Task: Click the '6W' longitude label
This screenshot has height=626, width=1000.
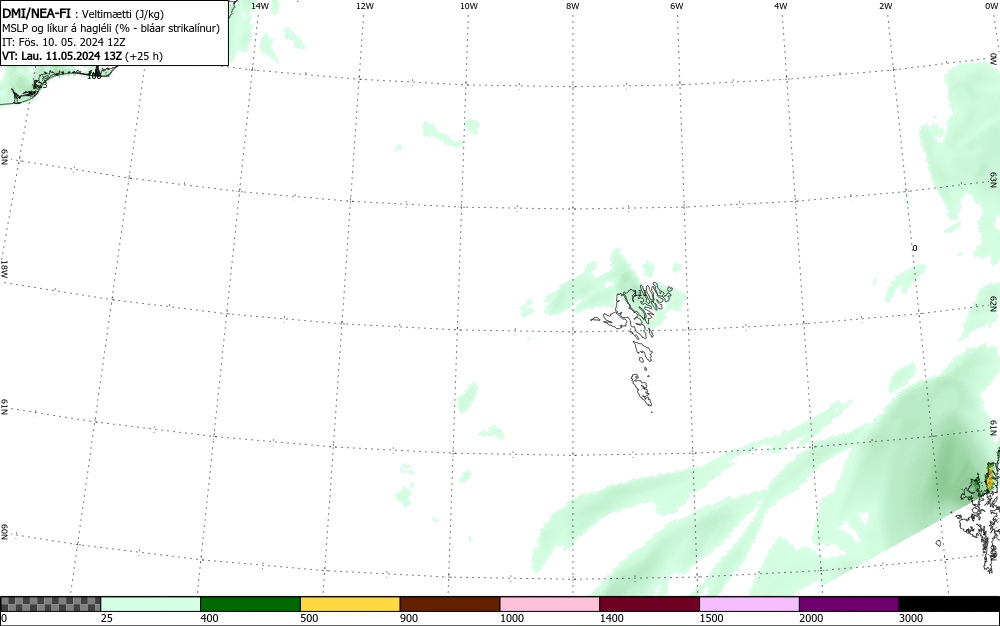Action: click(x=677, y=6)
